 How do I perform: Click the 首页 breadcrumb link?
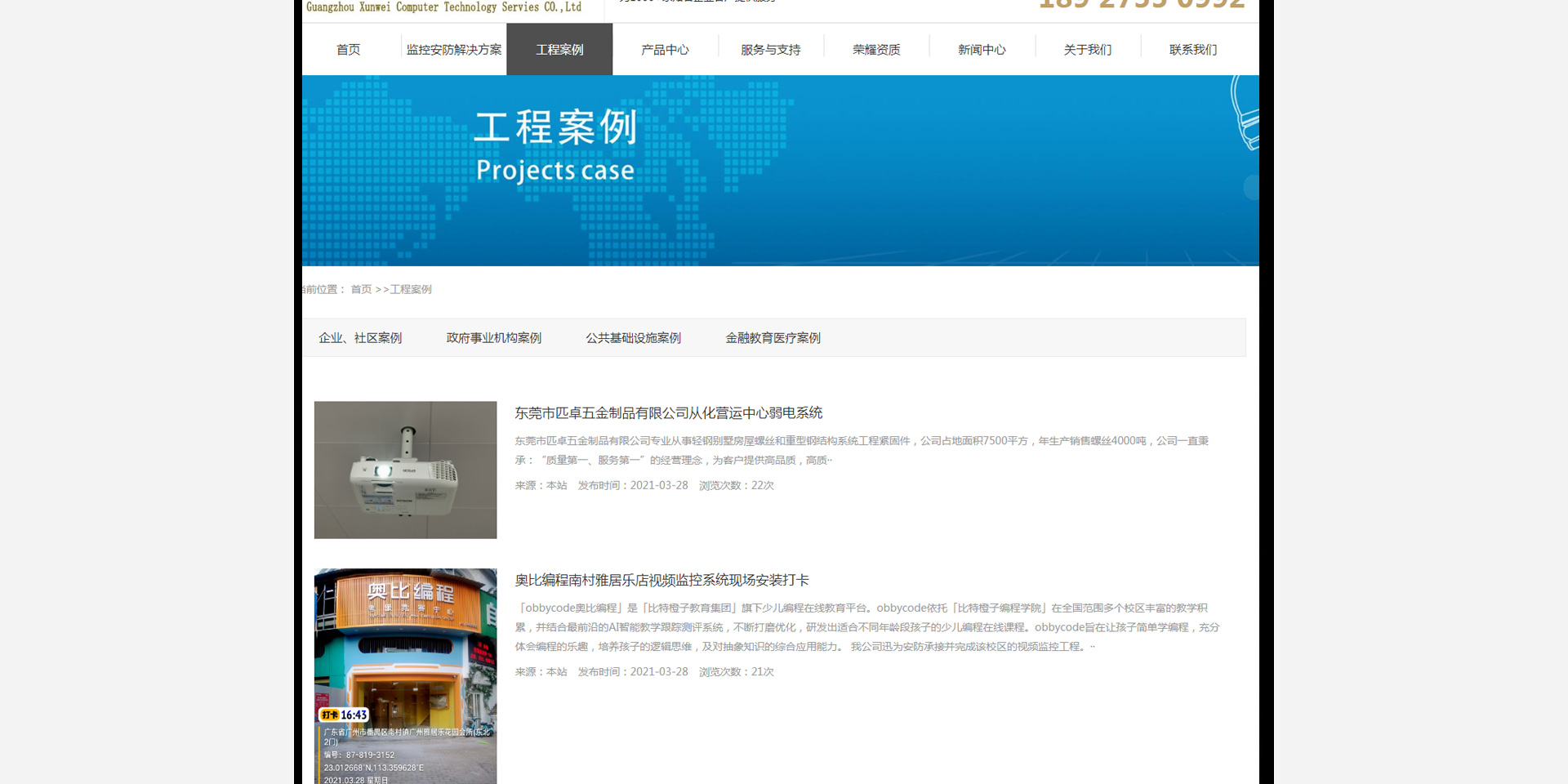[361, 289]
